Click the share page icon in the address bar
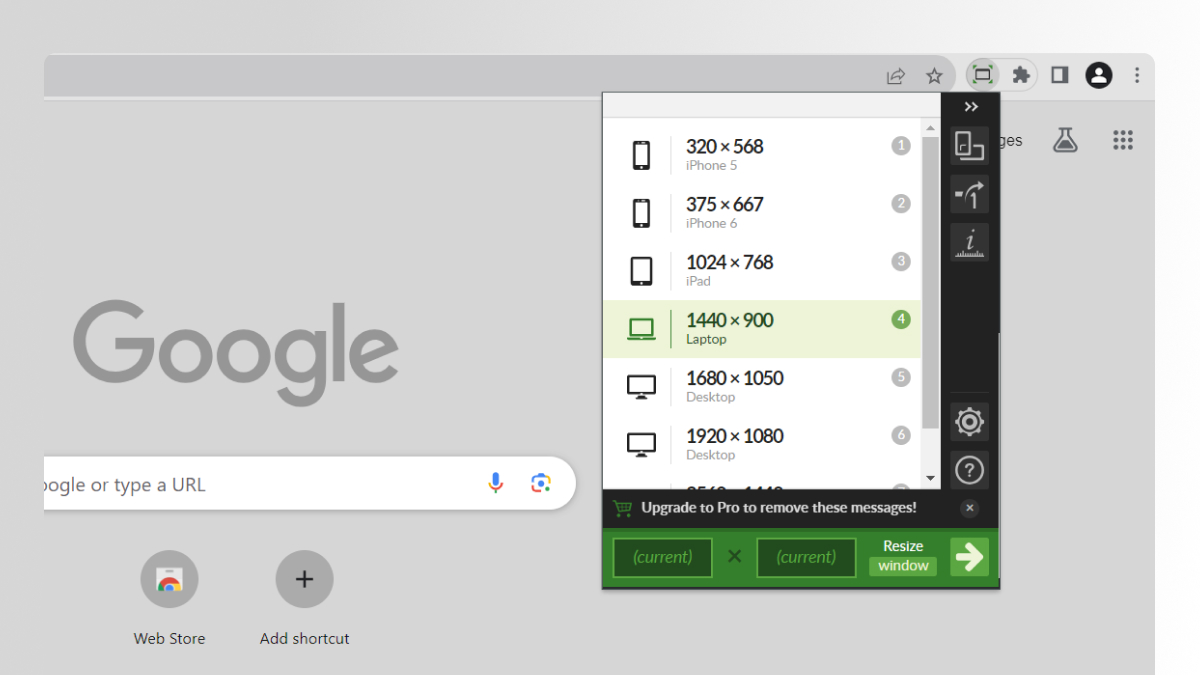This screenshot has height=675, width=1200. click(896, 76)
